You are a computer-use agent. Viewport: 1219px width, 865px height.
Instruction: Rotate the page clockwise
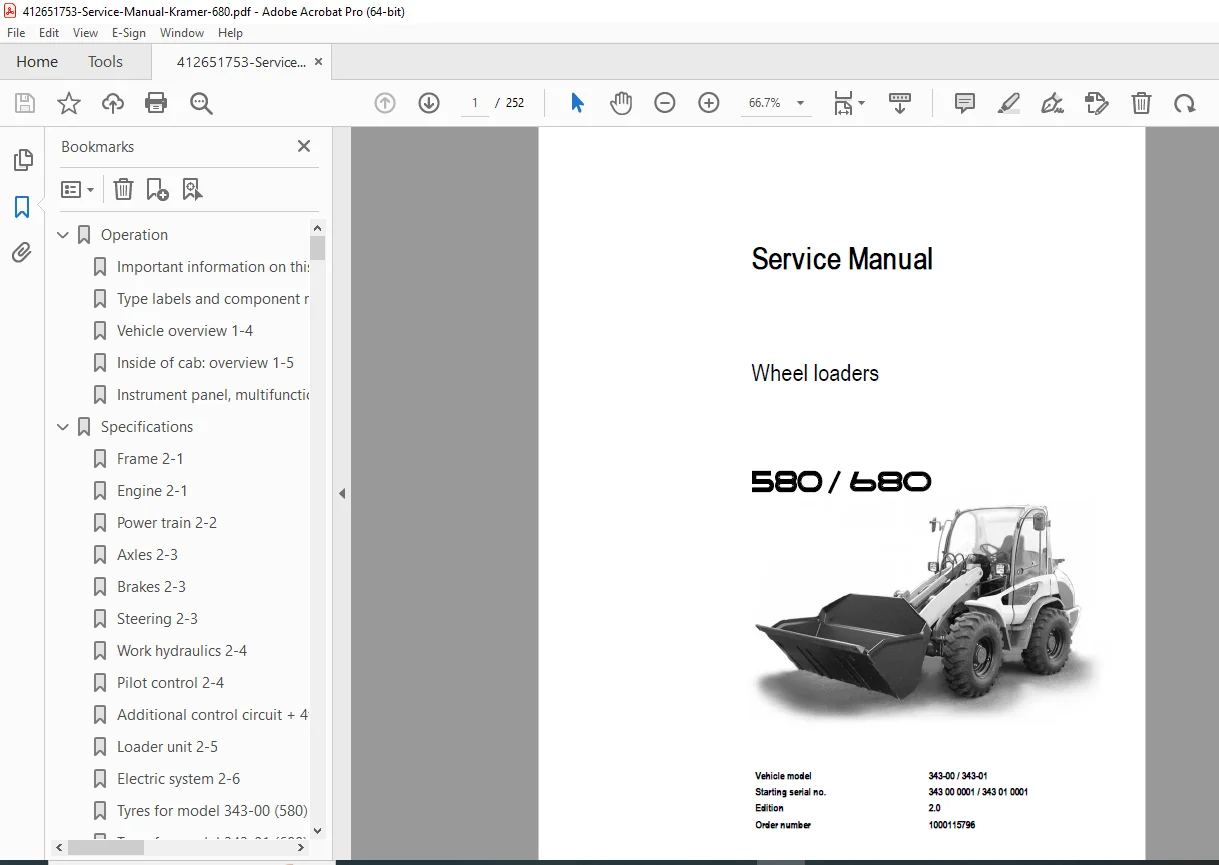coord(1185,103)
